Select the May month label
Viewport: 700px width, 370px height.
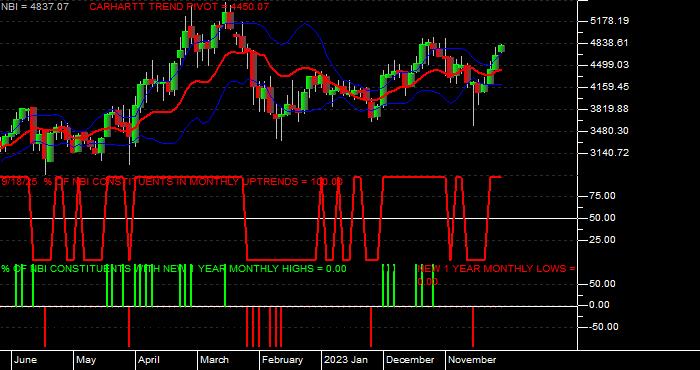pyautogui.click(x=86, y=360)
